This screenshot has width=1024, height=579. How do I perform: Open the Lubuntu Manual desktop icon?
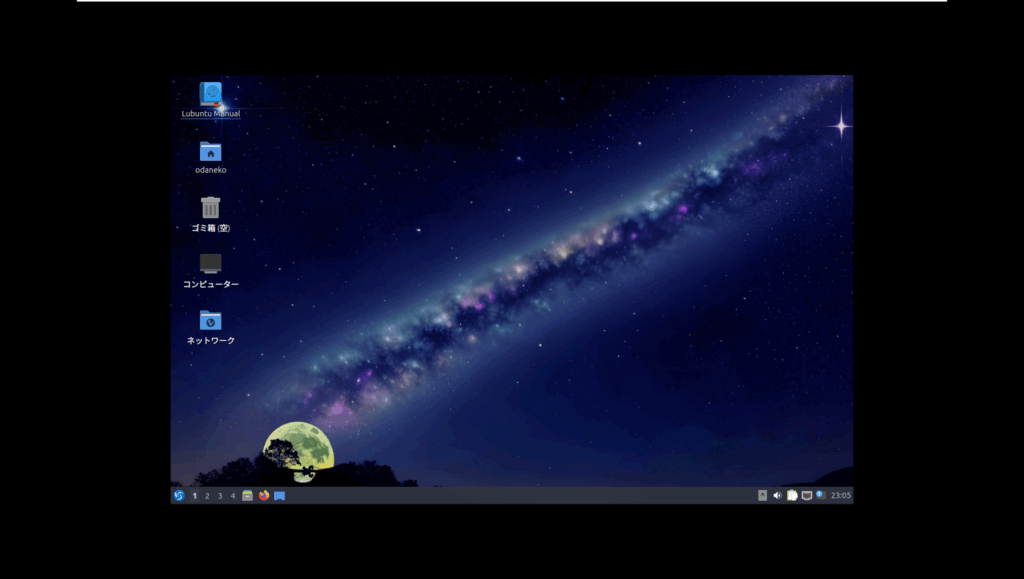tap(210, 94)
